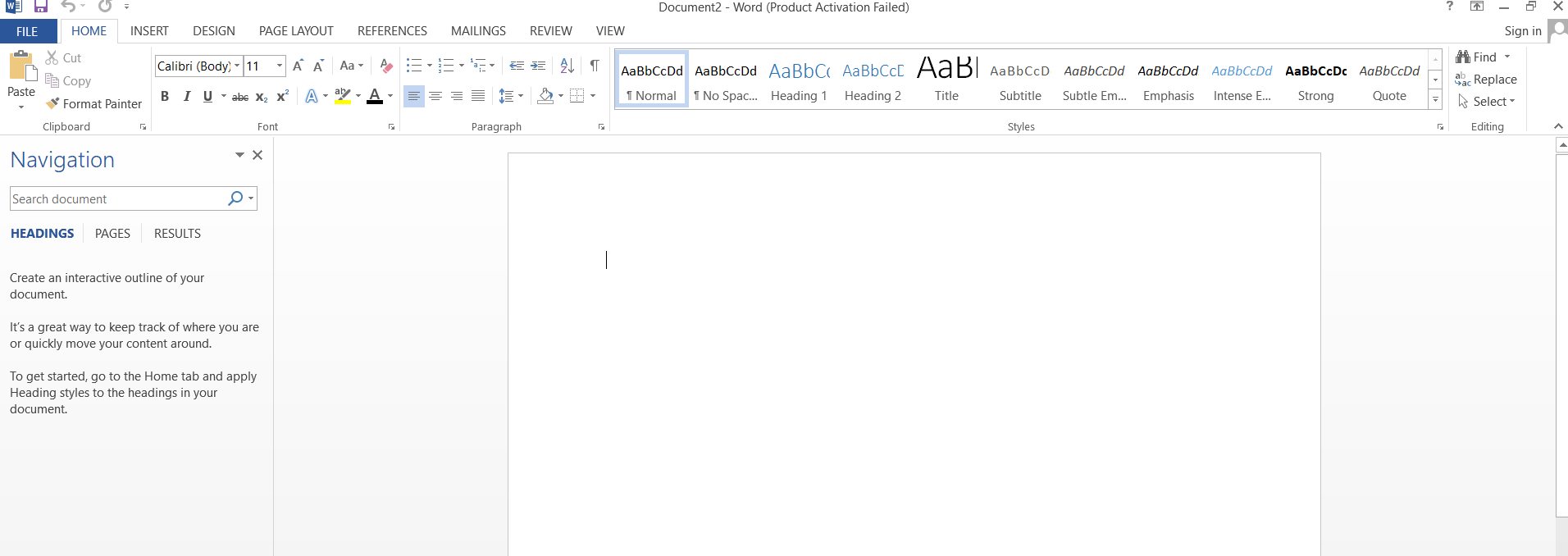Click the Word Help question mark
Screen dimensions: 1568x556
pyautogui.click(x=1450, y=7)
